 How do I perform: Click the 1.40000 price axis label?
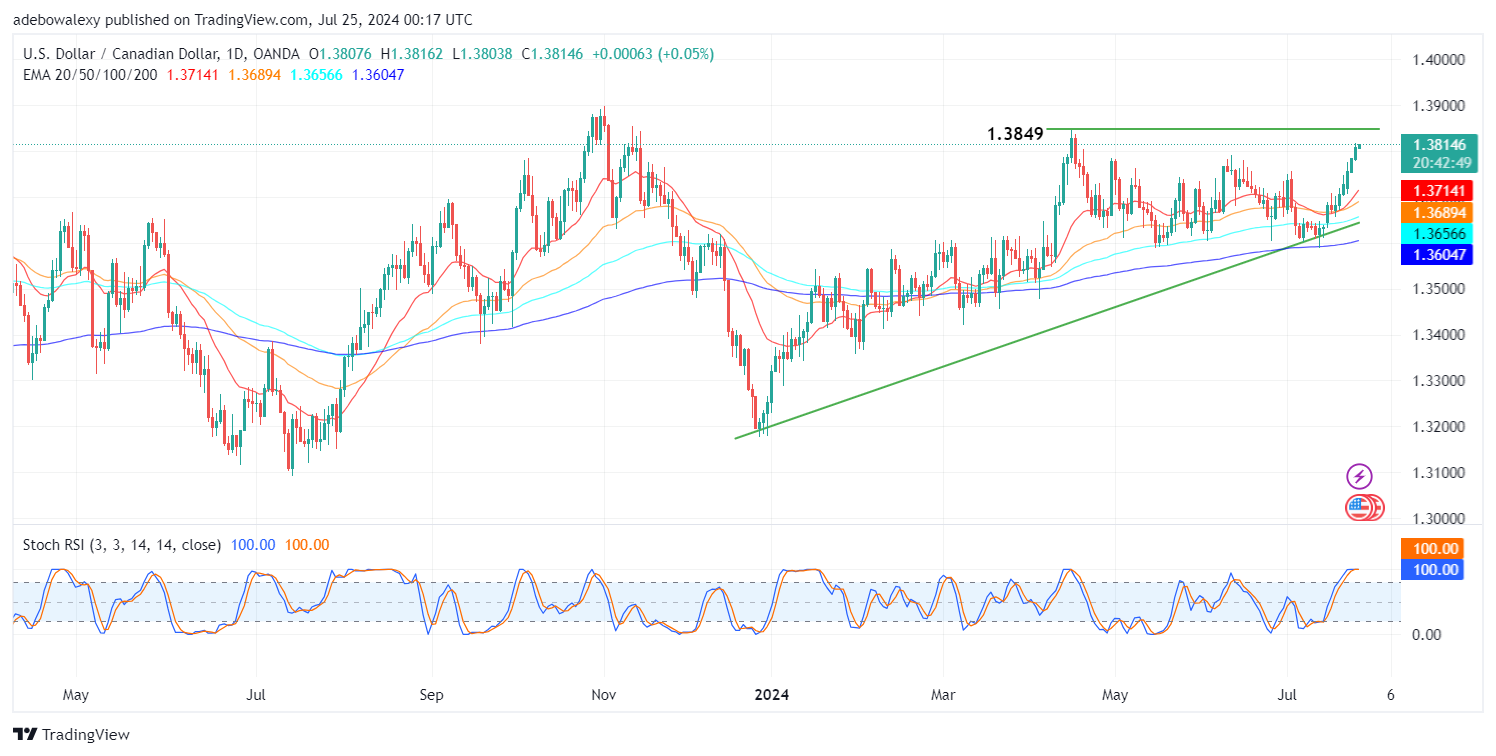(1439, 60)
